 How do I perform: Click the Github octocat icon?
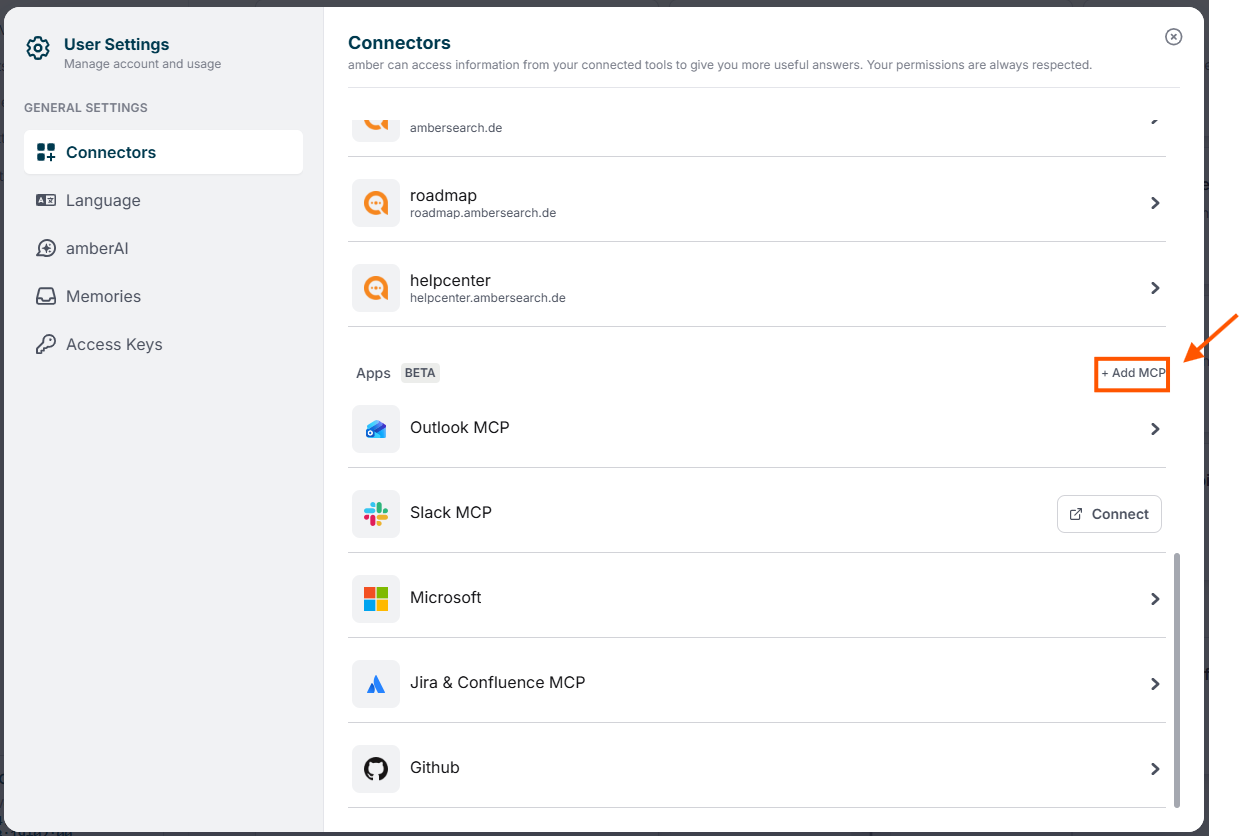(x=376, y=769)
